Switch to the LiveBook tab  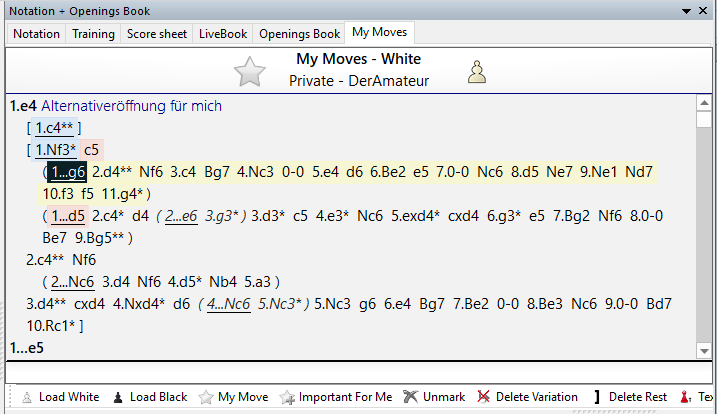click(x=223, y=34)
